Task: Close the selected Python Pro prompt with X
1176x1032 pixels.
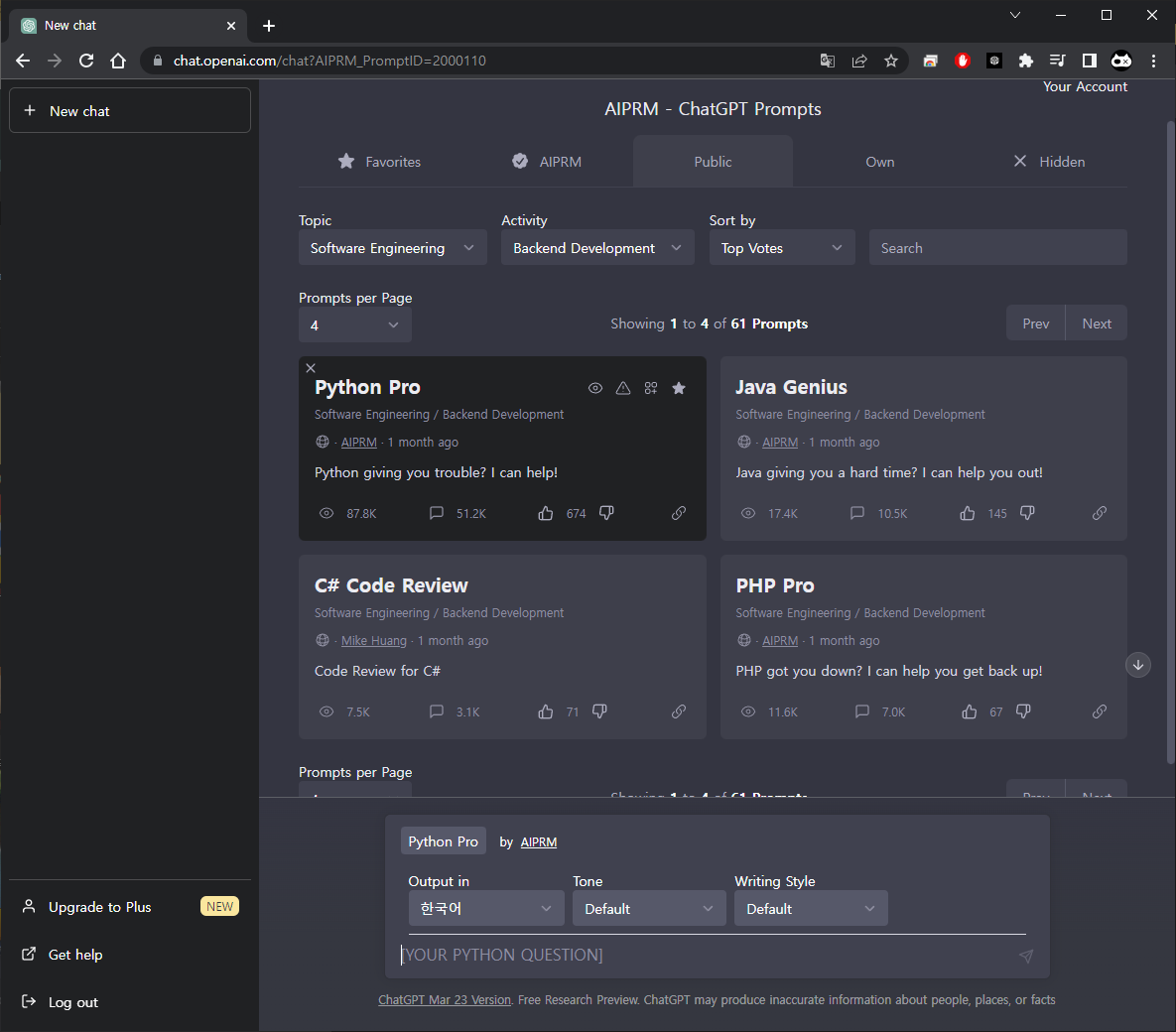Action: 311,367
